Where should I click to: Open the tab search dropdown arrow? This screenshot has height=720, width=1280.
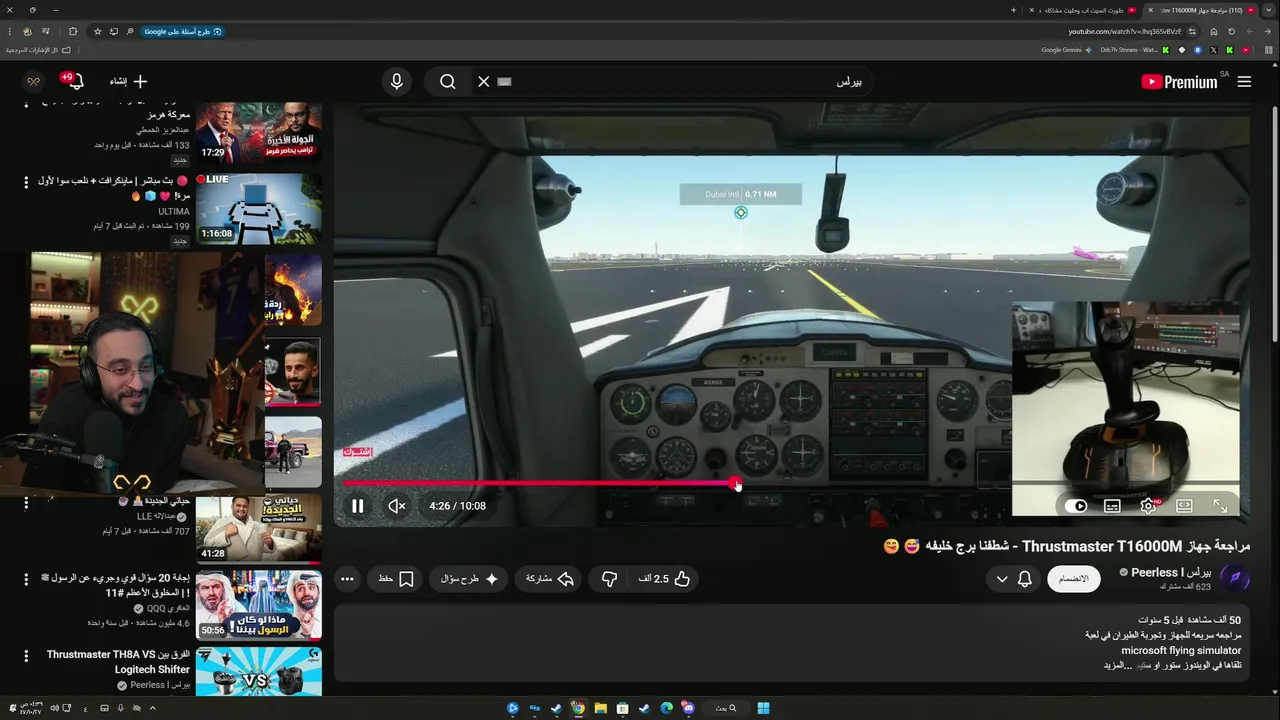point(1270,10)
